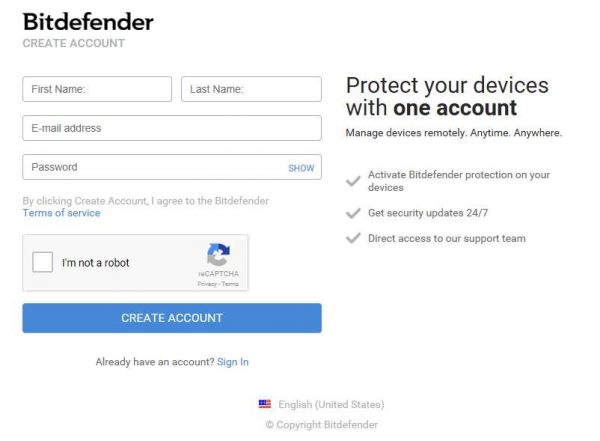
Task: Click checkmark beside Activate Bitdefender protection
Action: click(x=353, y=181)
